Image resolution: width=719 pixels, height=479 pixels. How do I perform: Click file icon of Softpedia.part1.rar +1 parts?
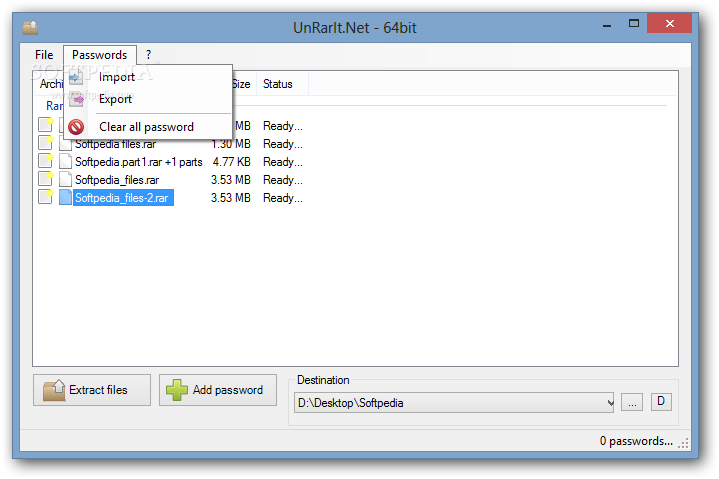66,161
